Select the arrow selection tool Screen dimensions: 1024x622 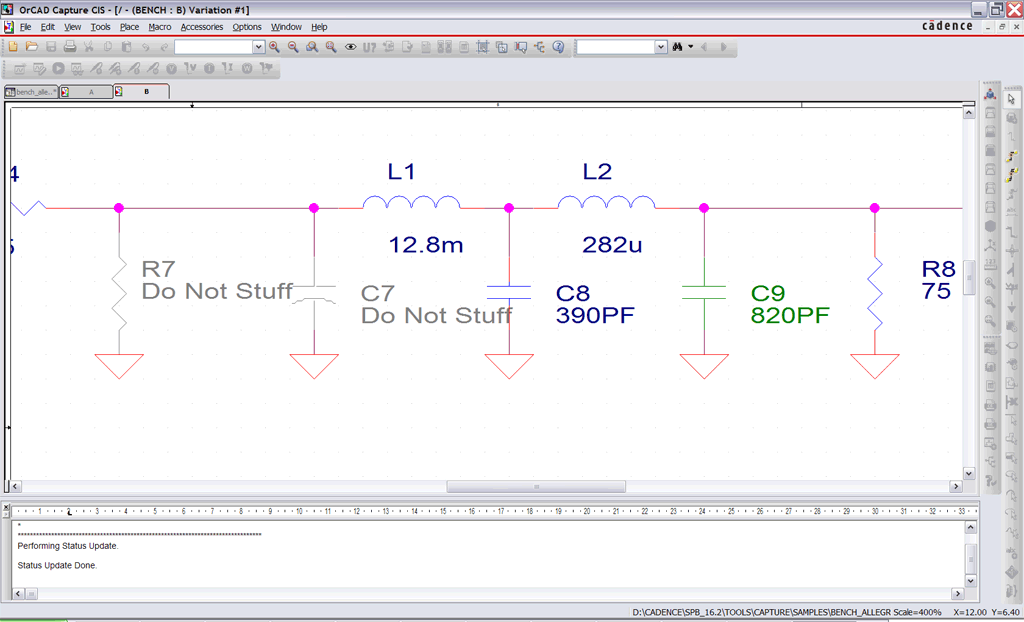pyautogui.click(x=1012, y=98)
